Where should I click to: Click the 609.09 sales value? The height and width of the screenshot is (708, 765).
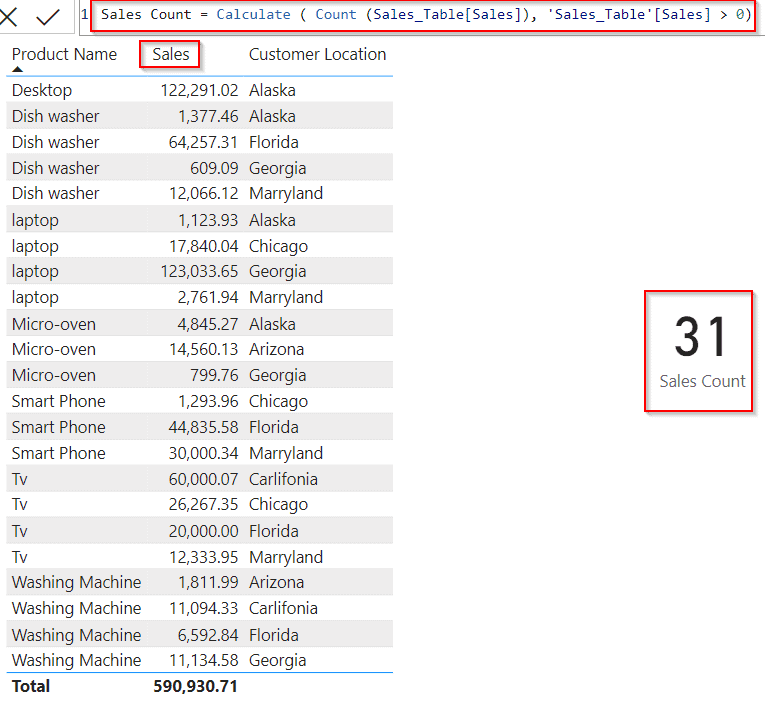(214, 168)
